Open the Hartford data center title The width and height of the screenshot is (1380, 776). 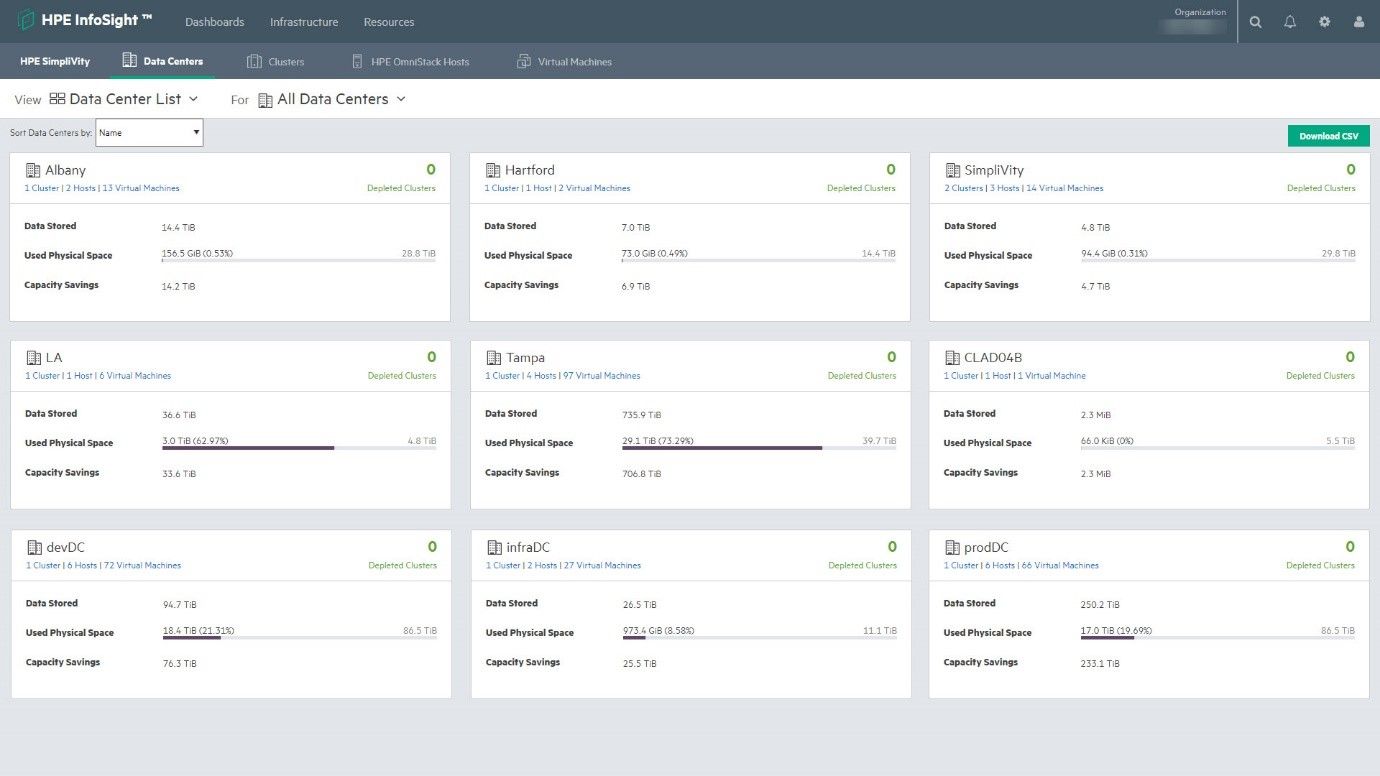(x=529, y=170)
